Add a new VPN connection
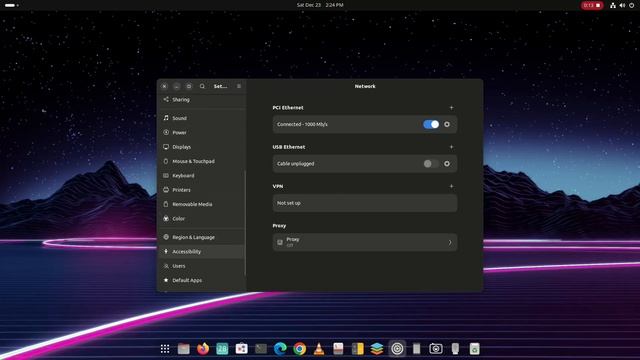Screen dimensions: 640x360 [451, 186]
